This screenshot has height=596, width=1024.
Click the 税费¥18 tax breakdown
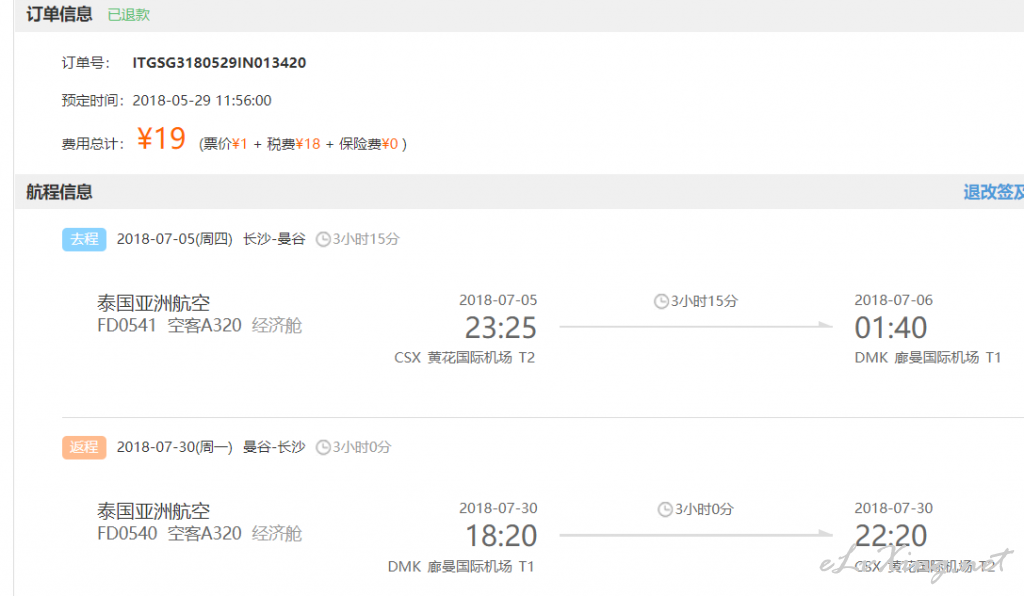[x=294, y=144]
